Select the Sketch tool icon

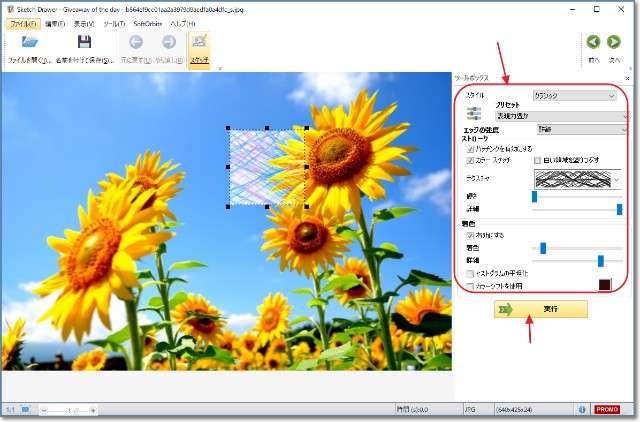tap(199, 43)
